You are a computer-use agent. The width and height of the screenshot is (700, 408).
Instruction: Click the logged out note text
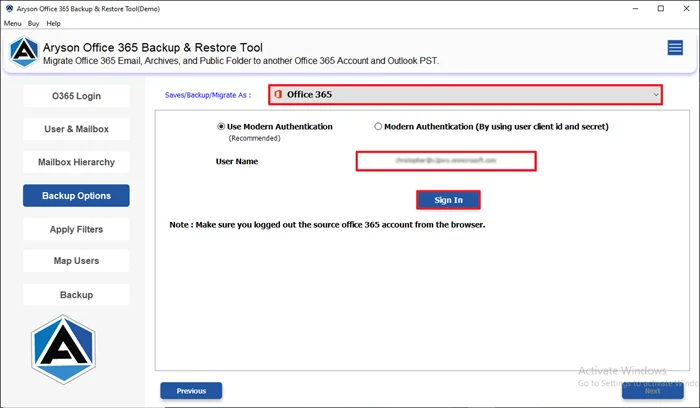point(327,225)
